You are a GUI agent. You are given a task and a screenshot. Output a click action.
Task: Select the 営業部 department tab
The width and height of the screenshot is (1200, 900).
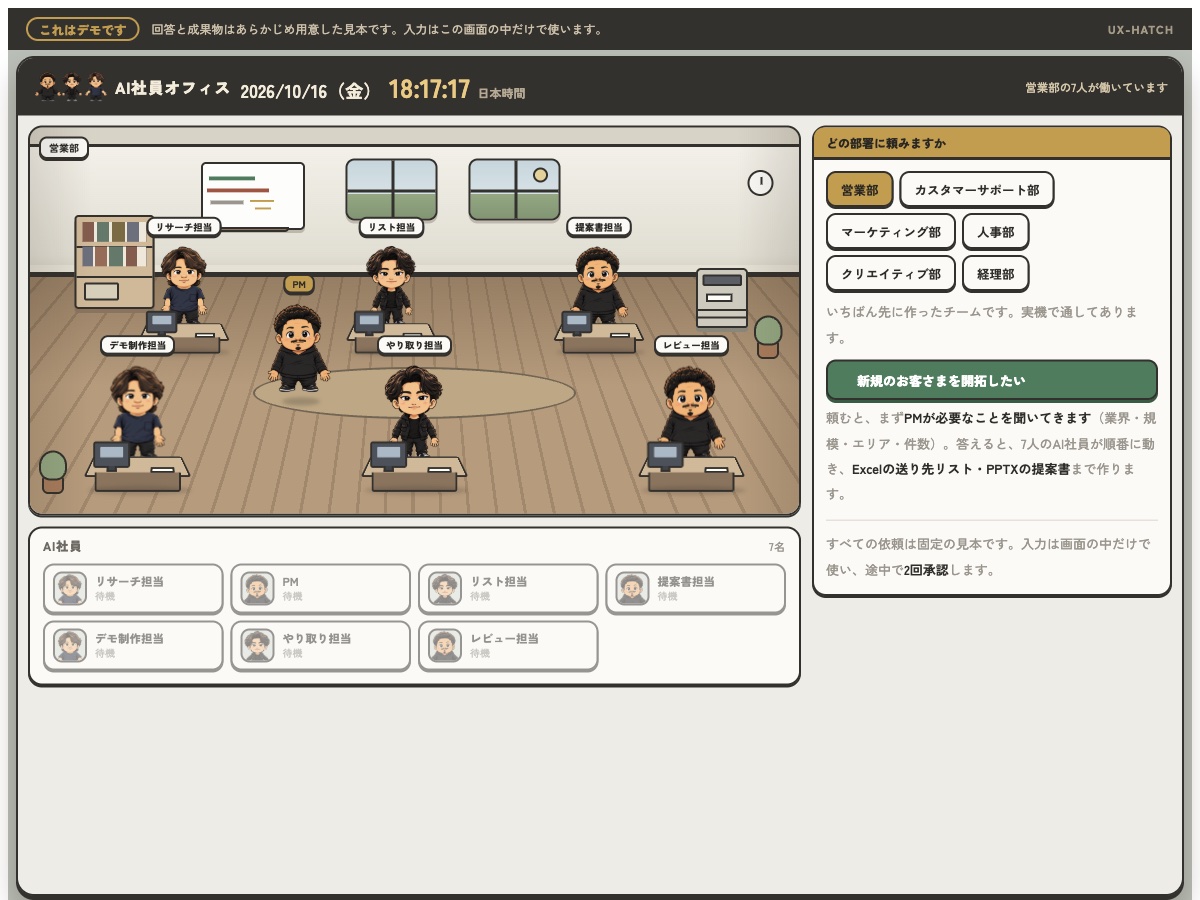(859, 190)
